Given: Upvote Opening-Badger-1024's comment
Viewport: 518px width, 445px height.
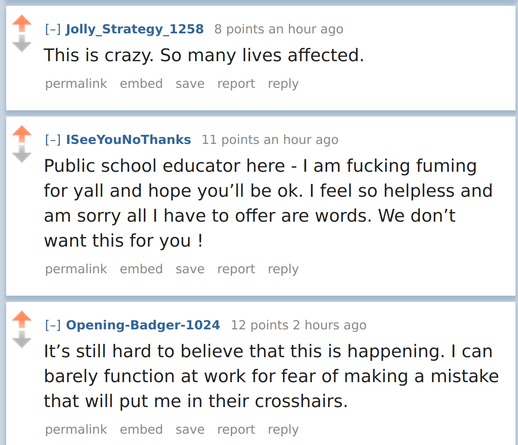Looking at the screenshot, I should [x=22, y=319].
